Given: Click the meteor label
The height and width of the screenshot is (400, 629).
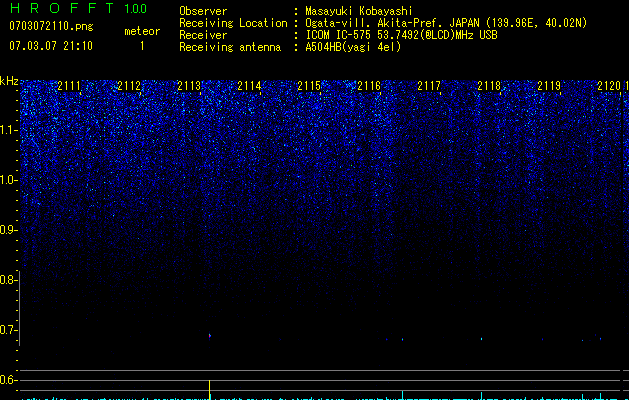Looking at the screenshot, I should (142, 31).
